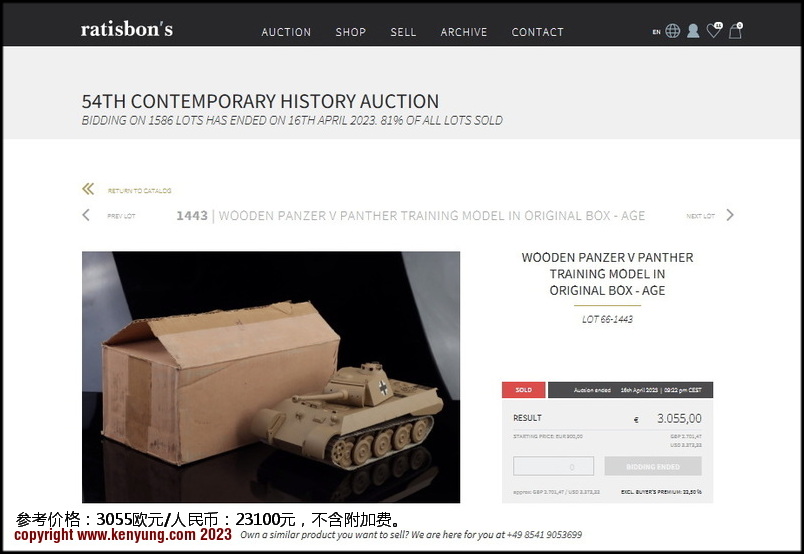
Task: Click the Prev Lot link
Action: point(121,216)
